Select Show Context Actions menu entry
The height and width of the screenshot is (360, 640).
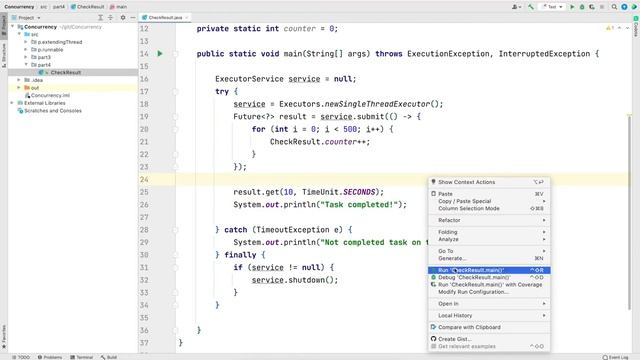tap(489, 182)
